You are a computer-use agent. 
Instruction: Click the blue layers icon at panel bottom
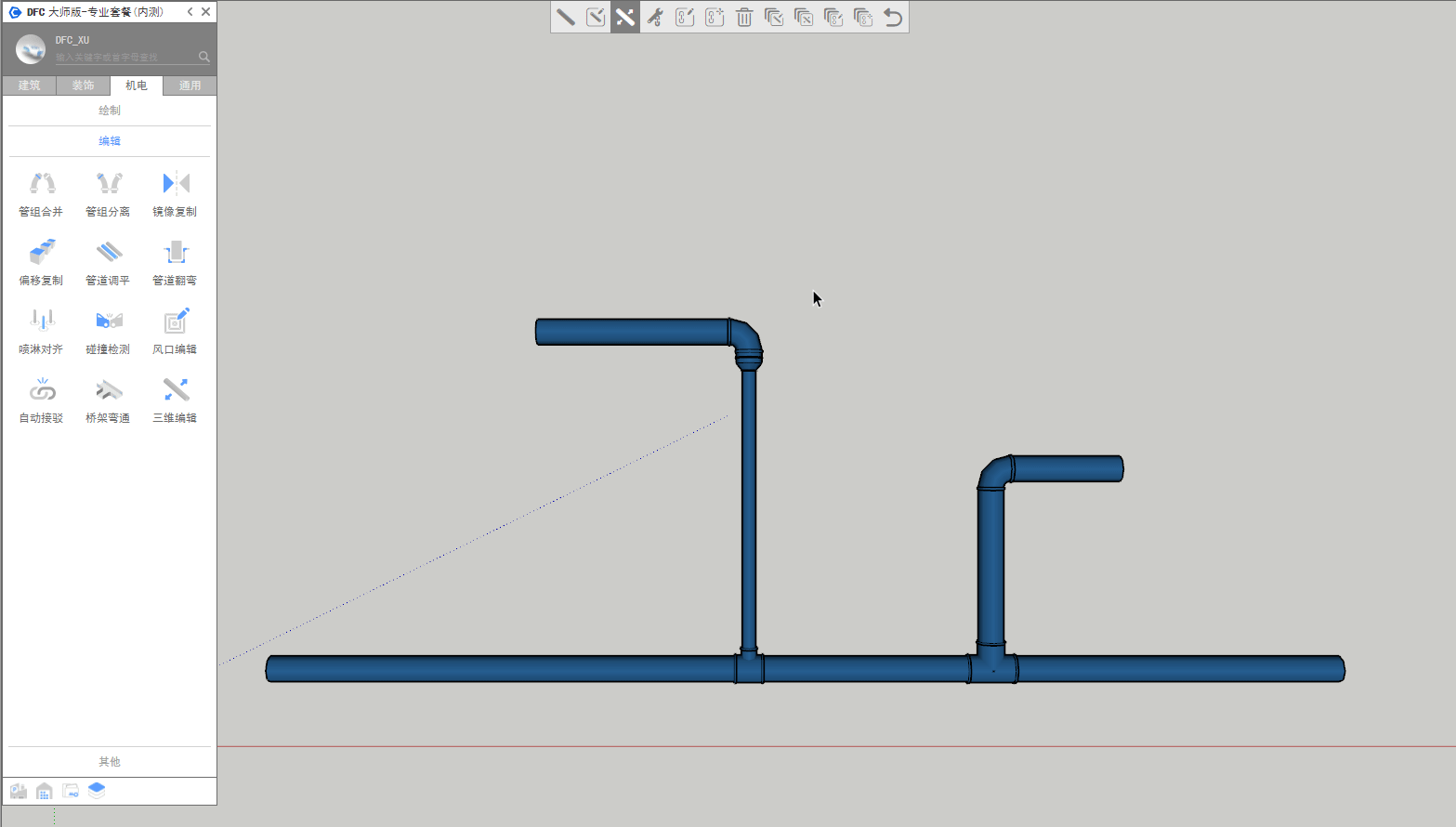pyautogui.click(x=97, y=791)
